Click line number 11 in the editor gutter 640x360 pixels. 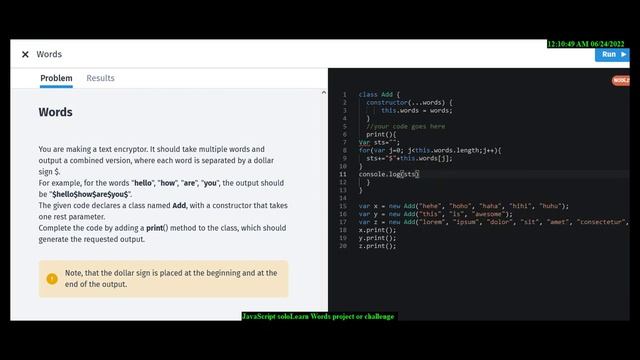(x=343, y=174)
